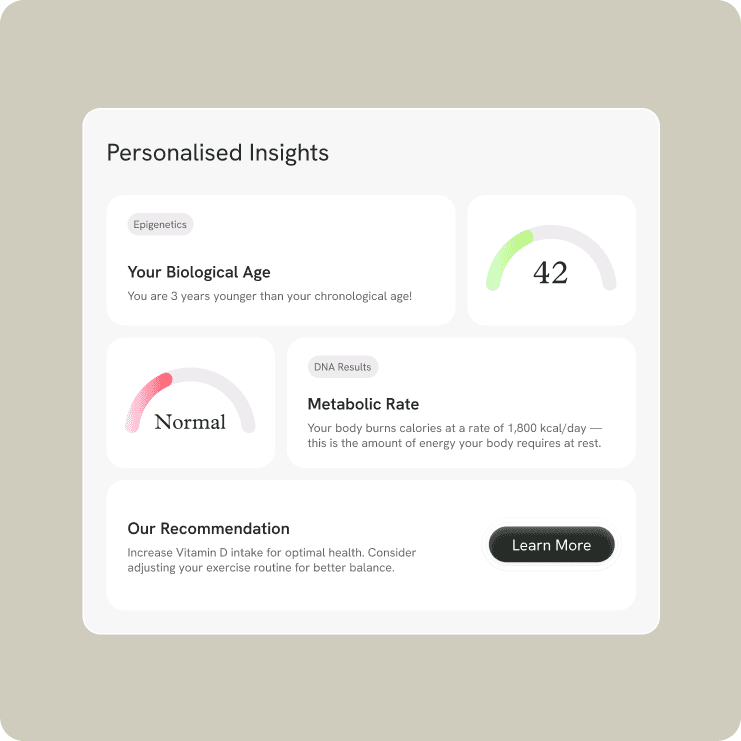Image resolution: width=741 pixels, height=741 pixels.
Task: Click the 1,800 kcal/day description text
Action: pos(455,435)
